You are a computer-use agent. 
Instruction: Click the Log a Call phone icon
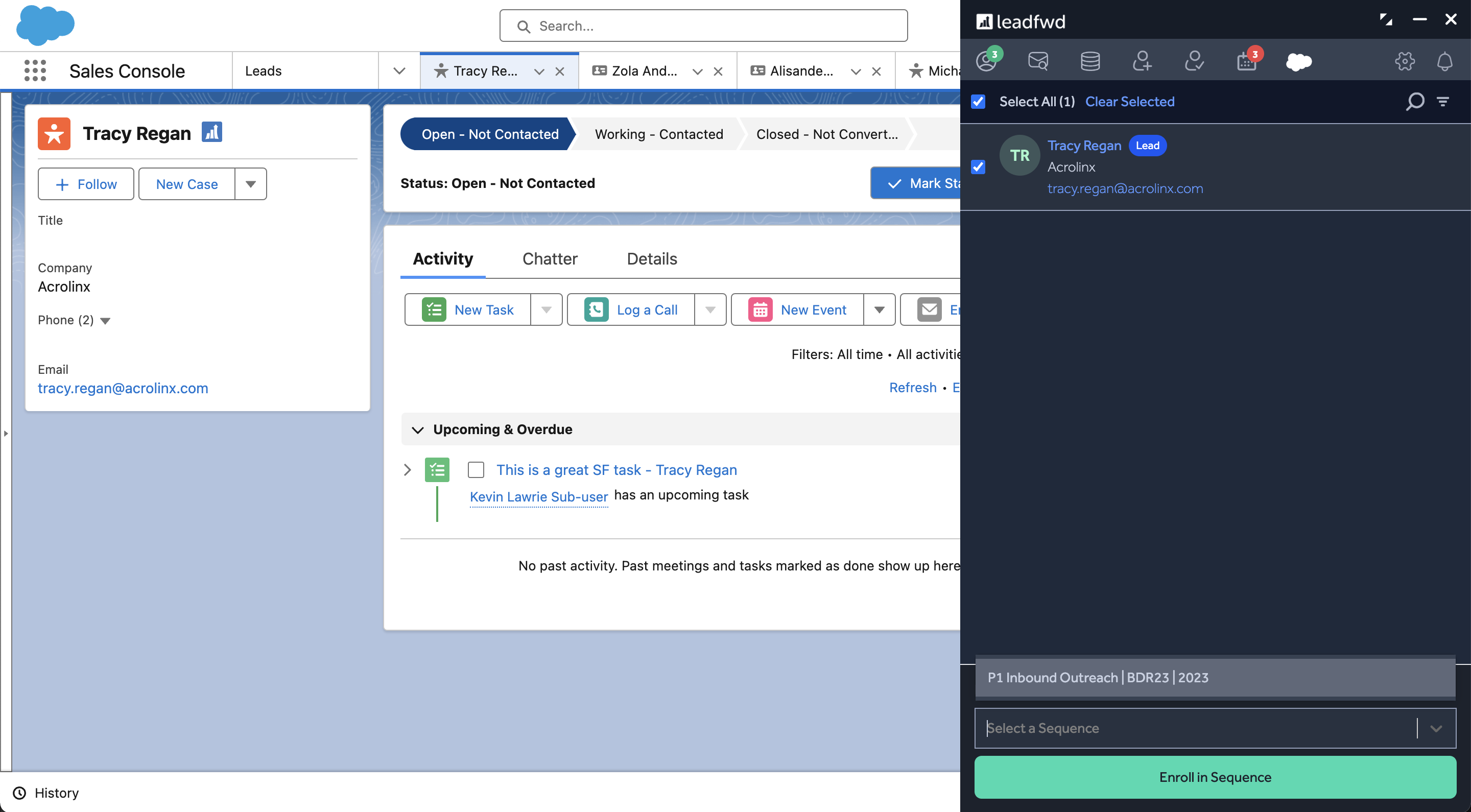click(x=596, y=309)
